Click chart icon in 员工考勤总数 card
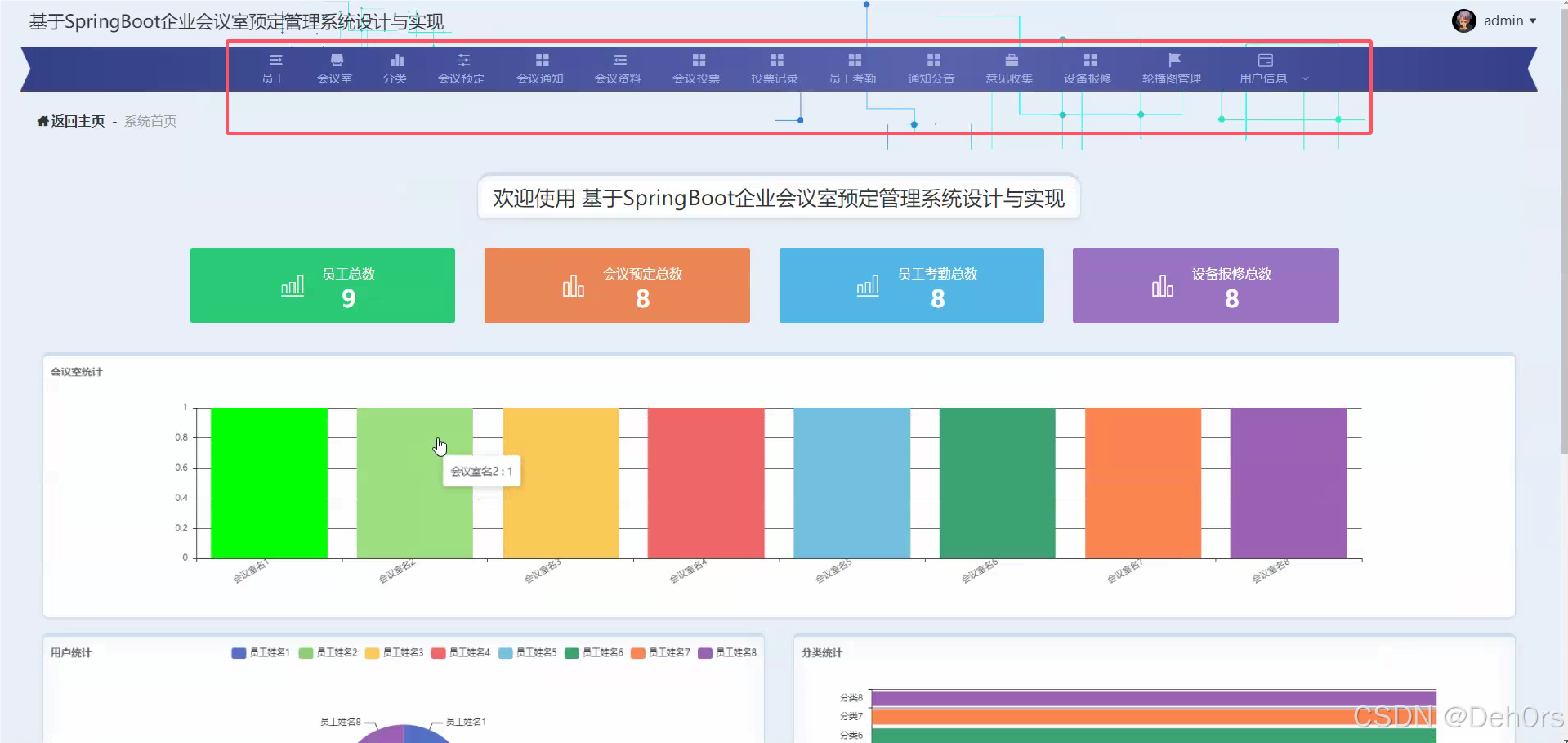The height and width of the screenshot is (743, 1568). (868, 285)
